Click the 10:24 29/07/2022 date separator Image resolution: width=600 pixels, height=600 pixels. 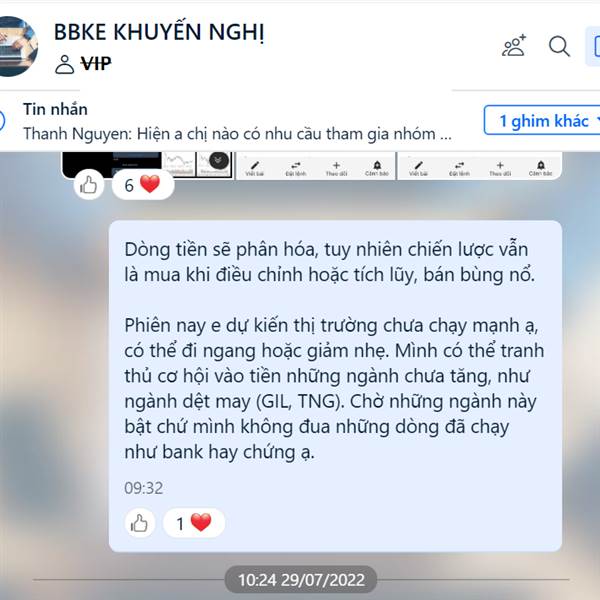[301, 580]
